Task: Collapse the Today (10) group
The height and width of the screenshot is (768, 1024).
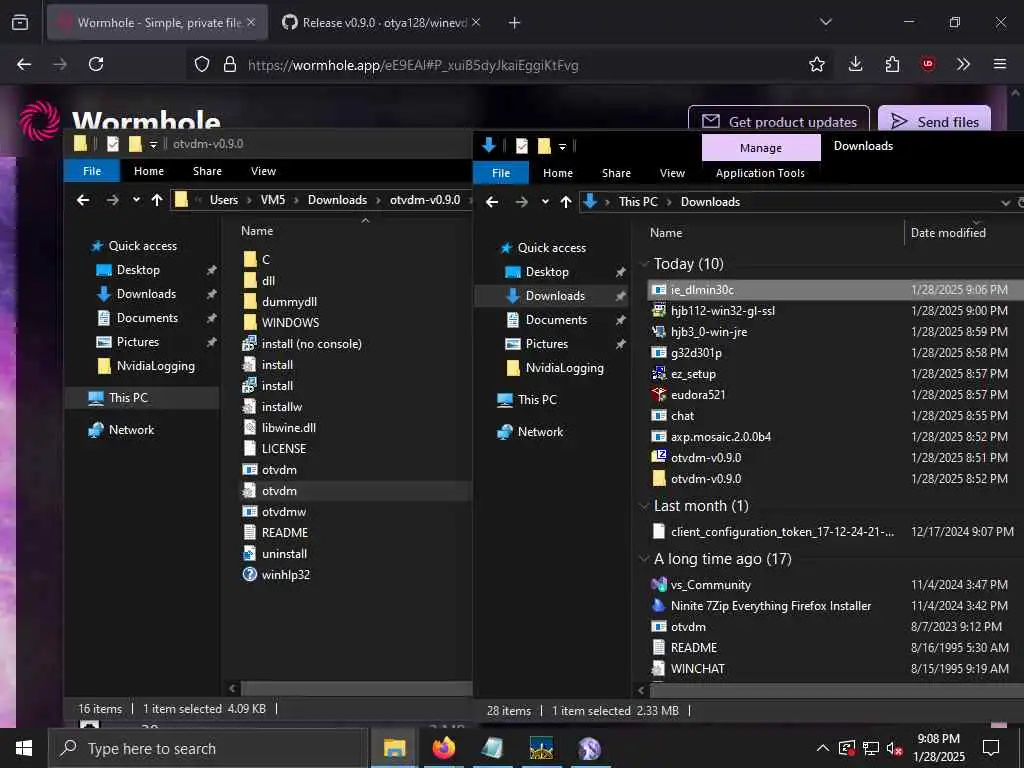Action: 644,264
